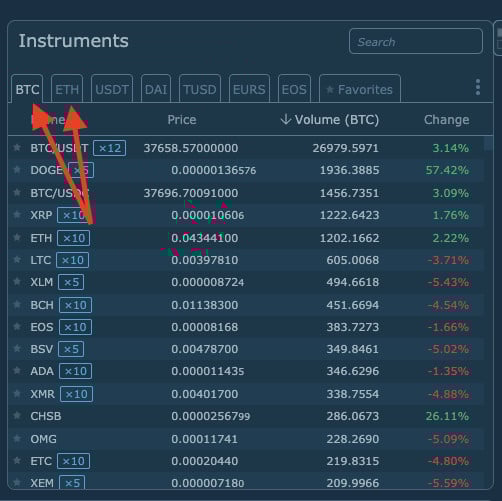Click the ×10 badge next to EOS

tap(75, 327)
